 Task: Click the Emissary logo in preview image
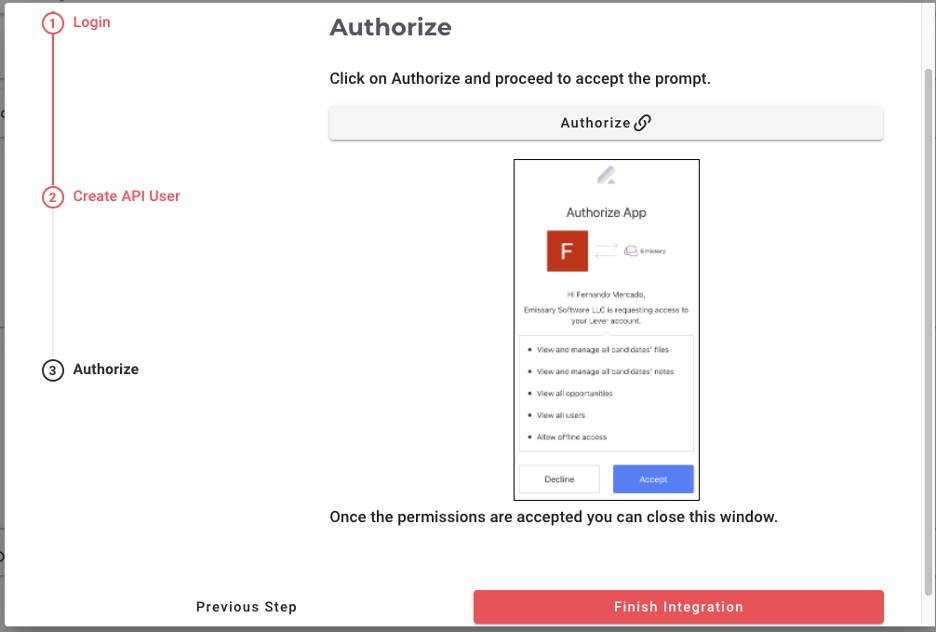[x=645, y=251]
